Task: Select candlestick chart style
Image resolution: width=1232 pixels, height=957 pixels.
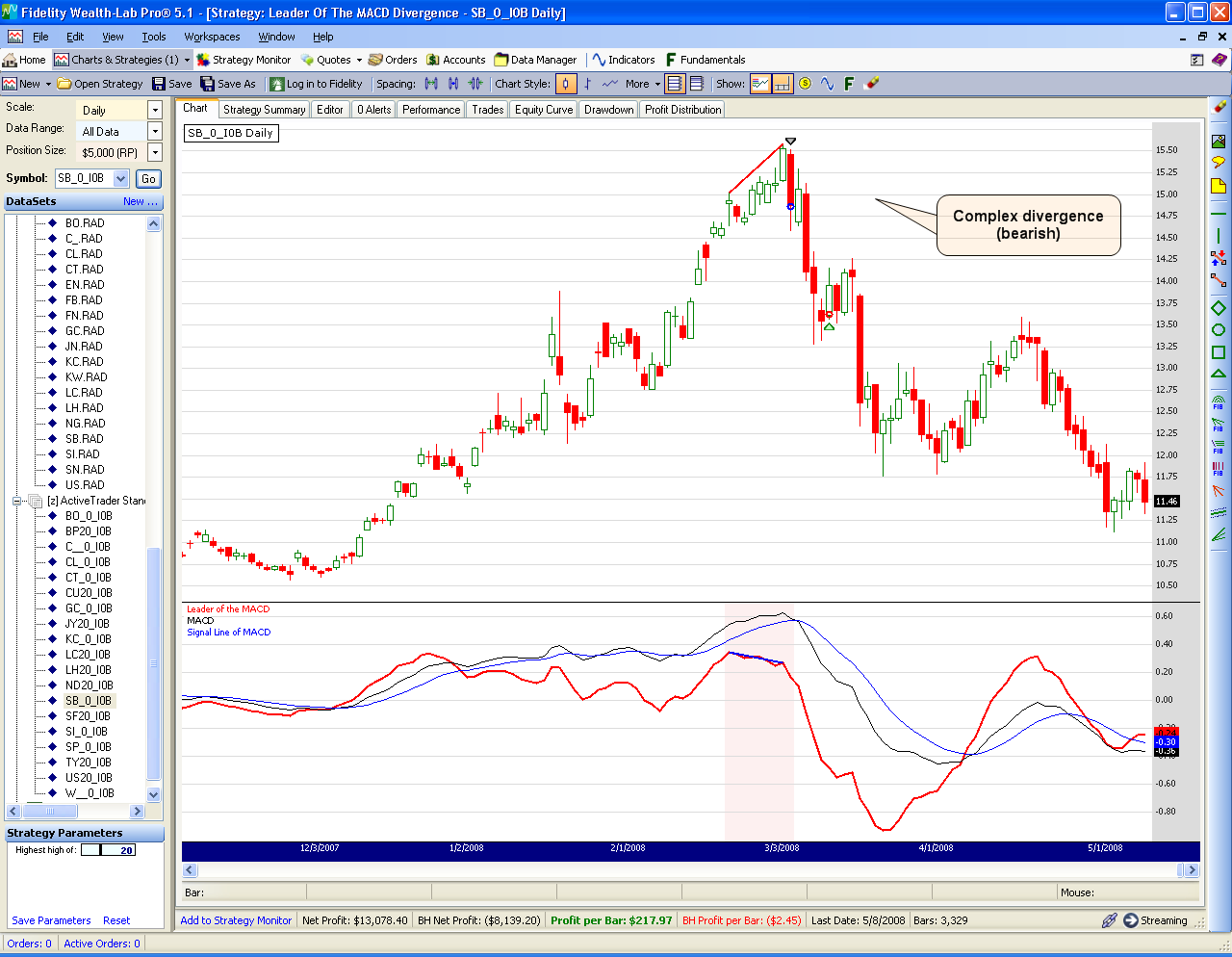Action: click(566, 84)
